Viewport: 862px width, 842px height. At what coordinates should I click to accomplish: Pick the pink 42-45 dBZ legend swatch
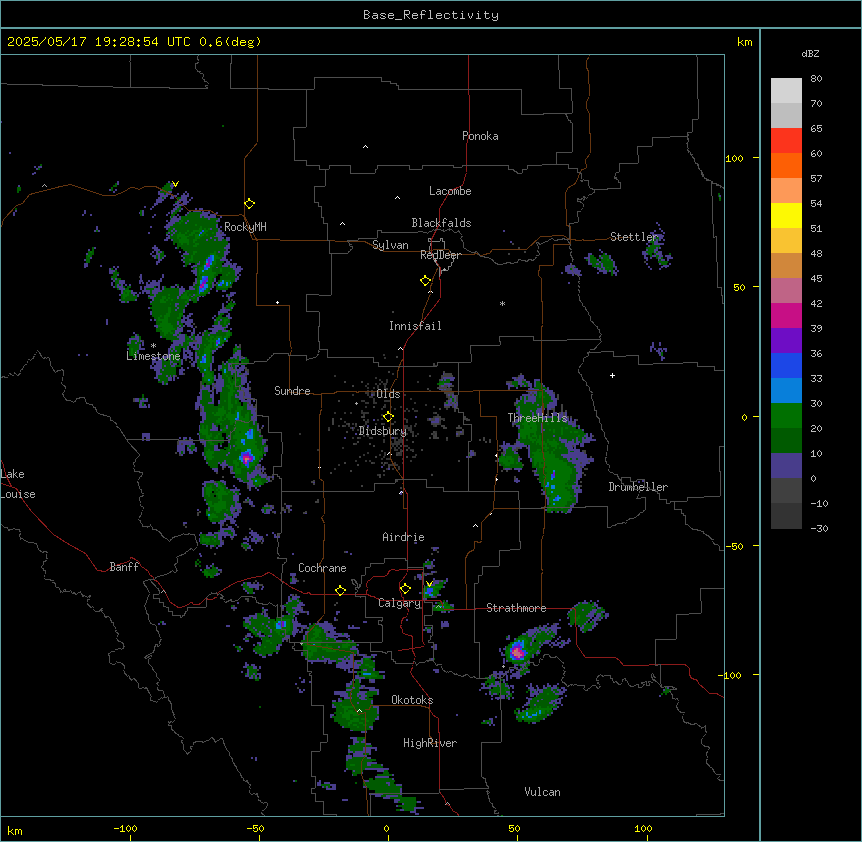(786, 291)
